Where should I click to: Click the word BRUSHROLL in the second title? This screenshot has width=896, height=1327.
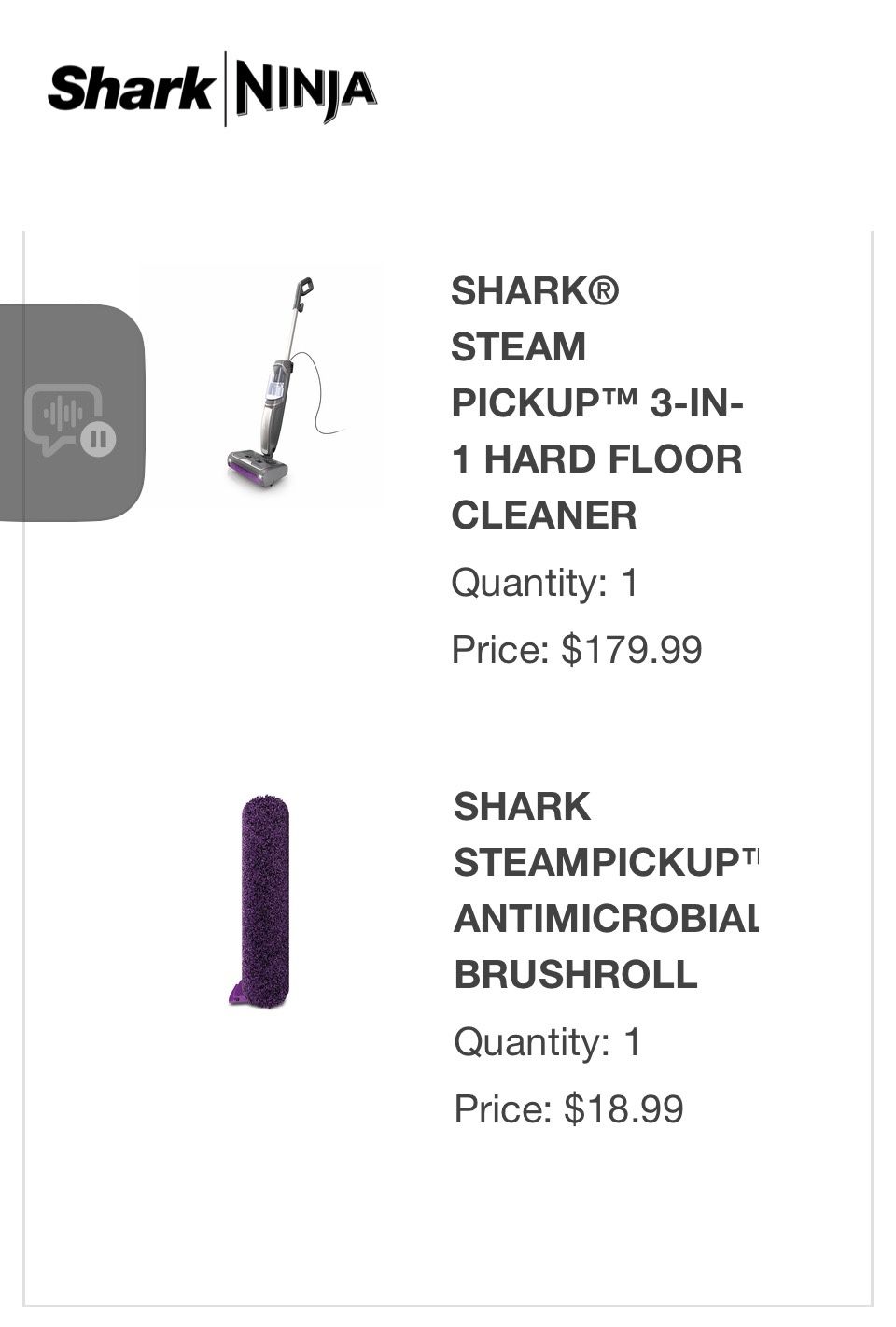coord(576,975)
